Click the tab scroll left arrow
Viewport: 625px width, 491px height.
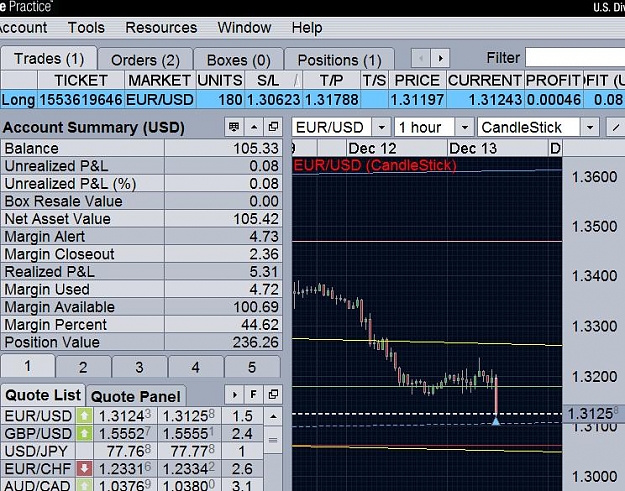click(421, 58)
